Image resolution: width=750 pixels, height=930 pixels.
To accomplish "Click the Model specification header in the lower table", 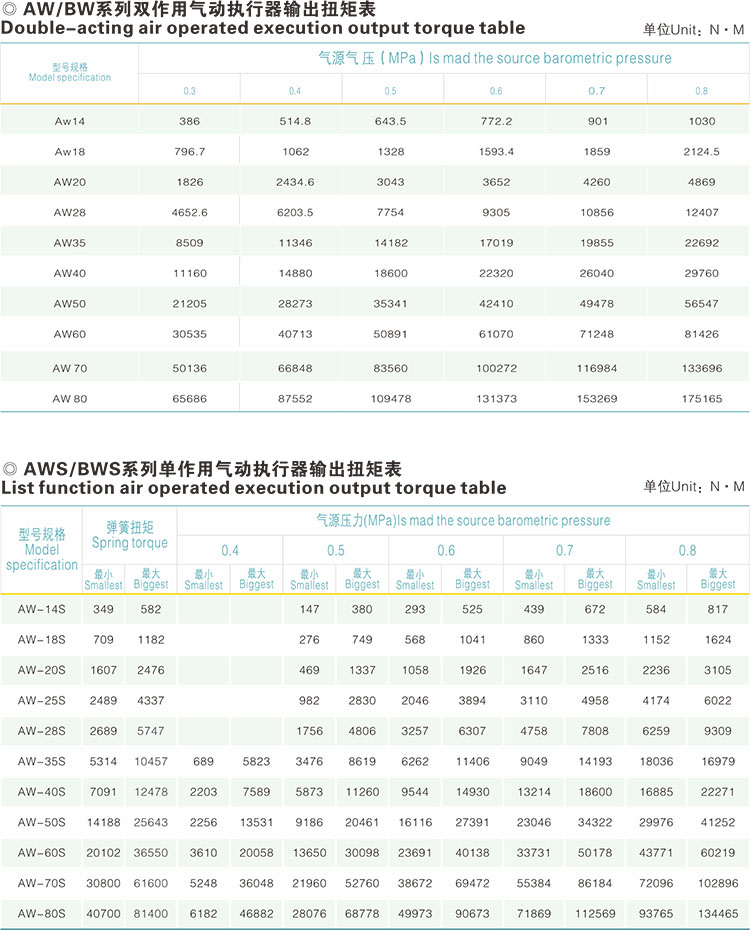I will coord(41,550).
